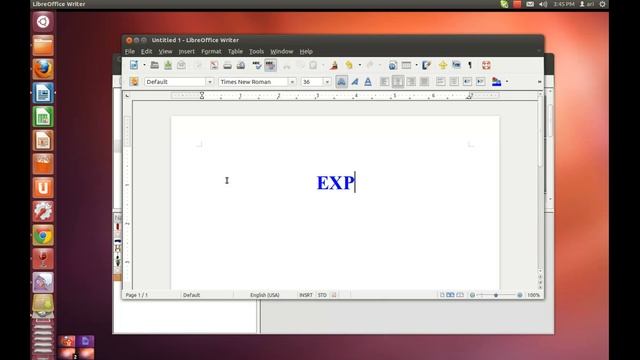Open the Font Color dropdown arrow
The image size is (640, 360).
pos(507,82)
